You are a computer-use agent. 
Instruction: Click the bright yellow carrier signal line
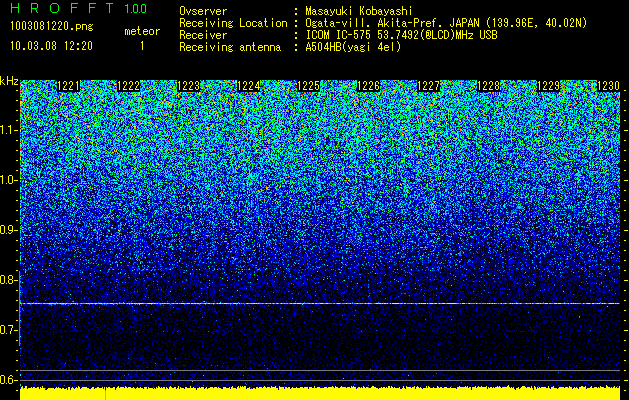click(x=320, y=304)
